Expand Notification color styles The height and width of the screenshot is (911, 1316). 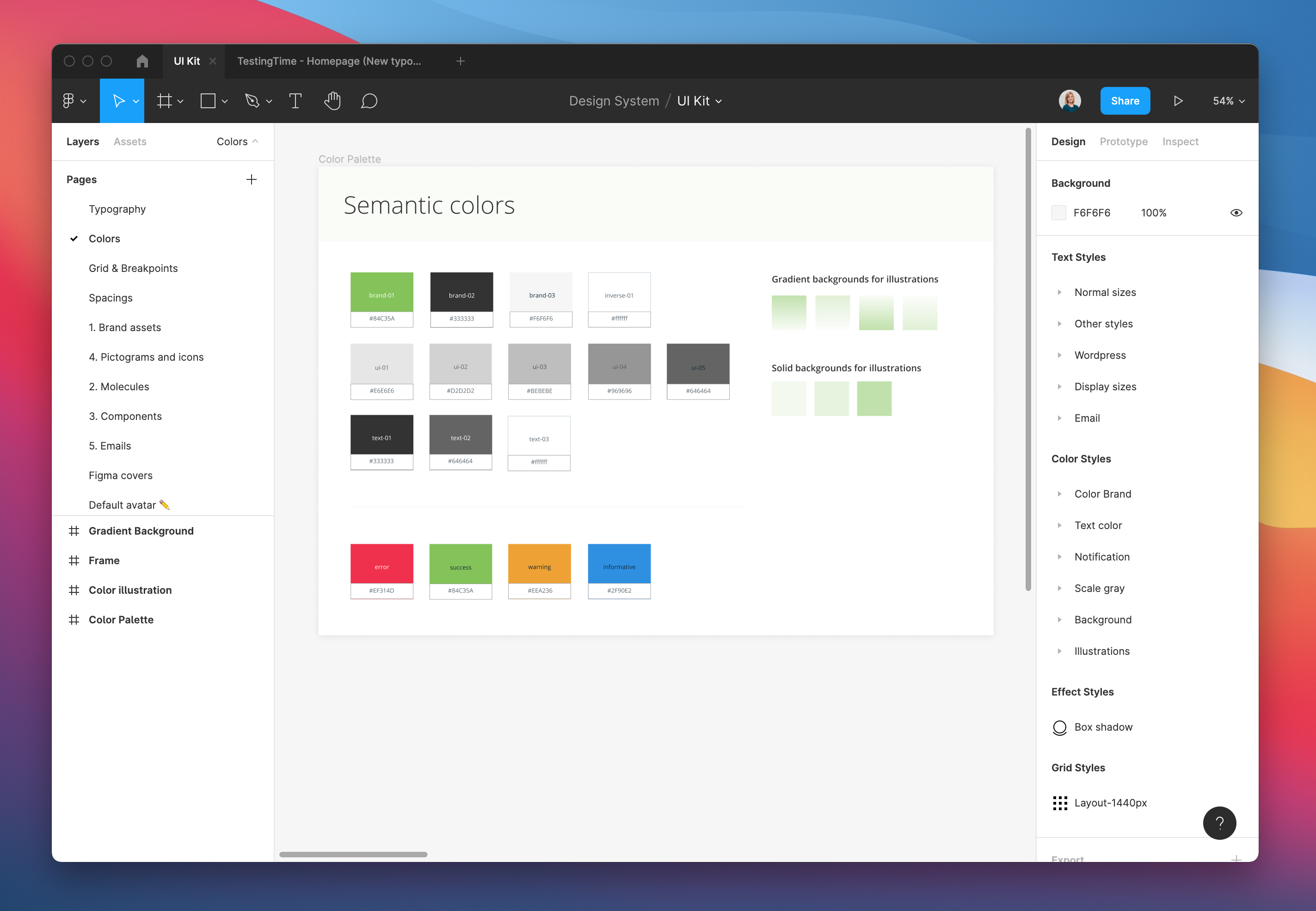pos(1059,556)
